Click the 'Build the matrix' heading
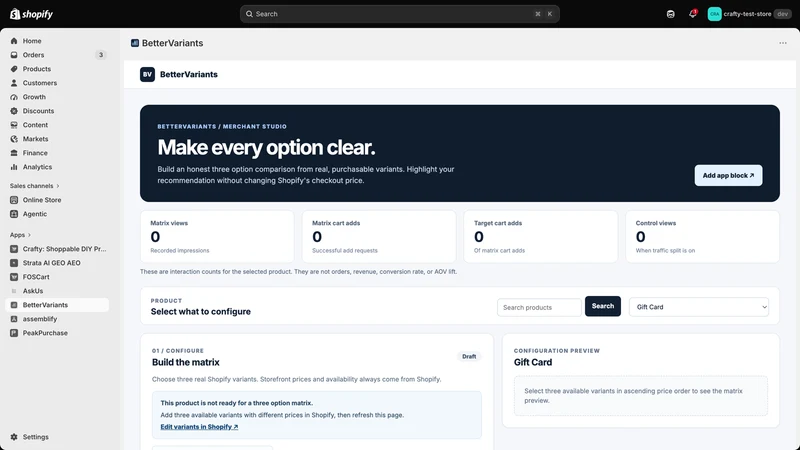 point(186,362)
